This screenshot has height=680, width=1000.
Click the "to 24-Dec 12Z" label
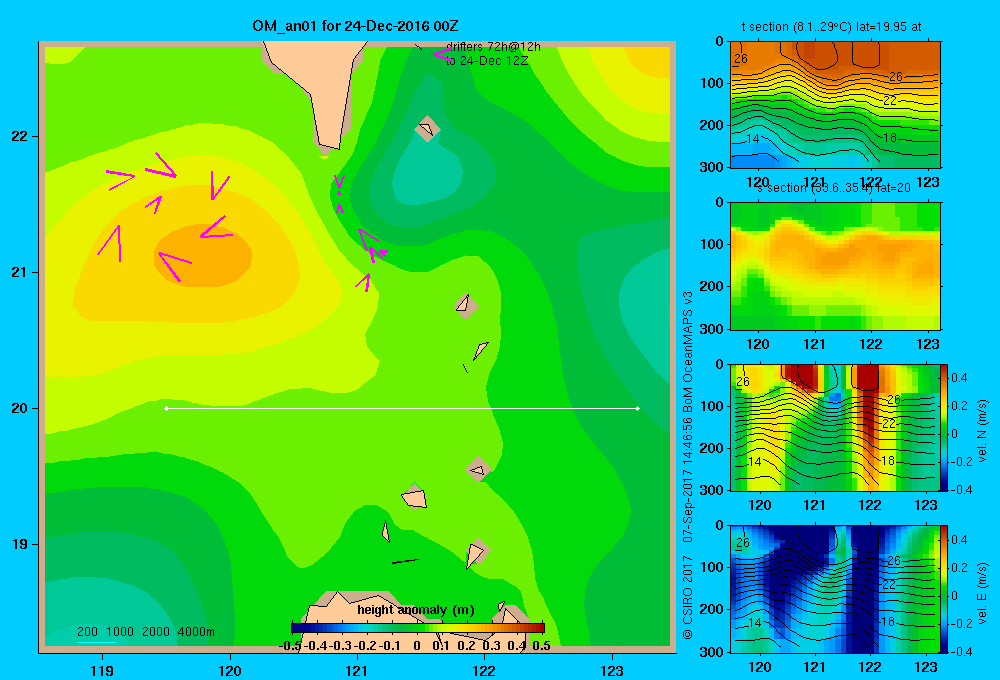(487, 61)
